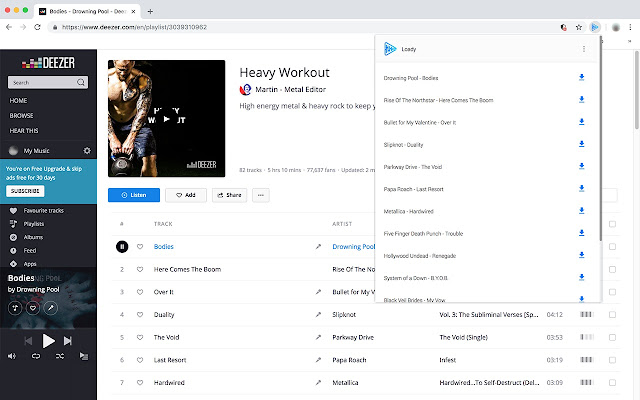The width and height of the screenshot is (640, 400).
Task: Open Drowning Pool artist link
Action: [353, 247]
